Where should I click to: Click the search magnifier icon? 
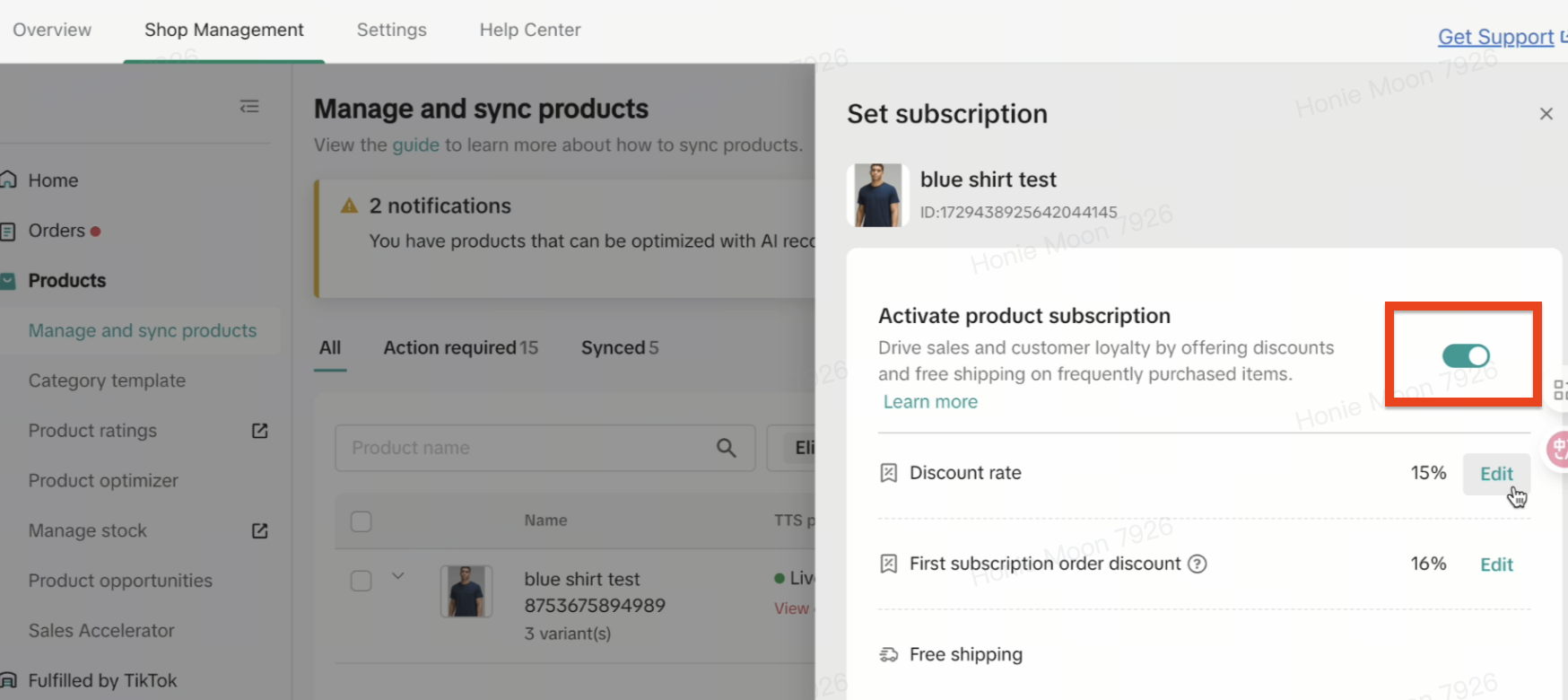[x=726, y=448]
